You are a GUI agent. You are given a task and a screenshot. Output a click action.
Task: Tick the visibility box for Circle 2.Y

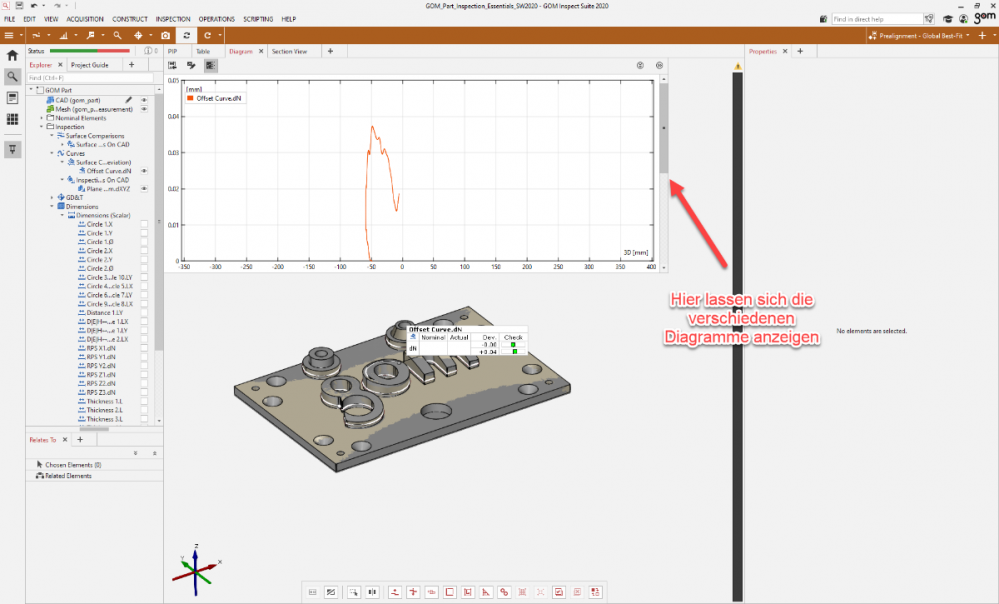144,260
